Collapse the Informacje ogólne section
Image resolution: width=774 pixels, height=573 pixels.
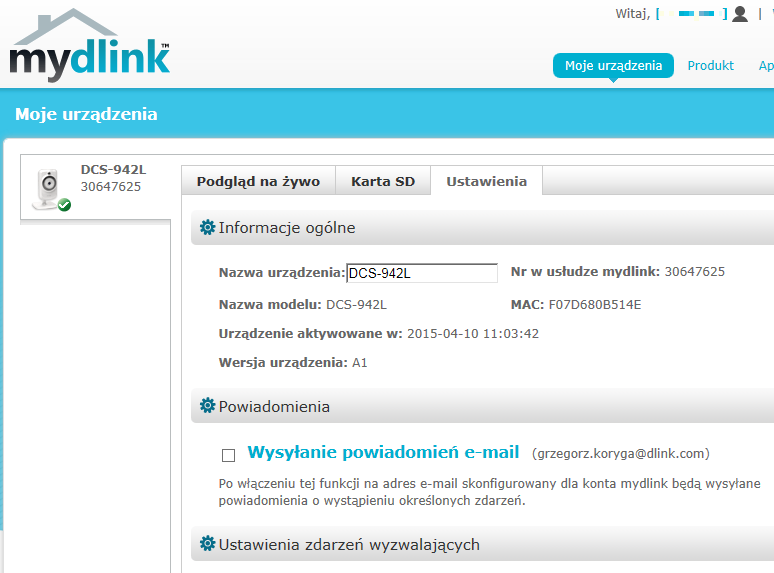(x=483, y=228)
